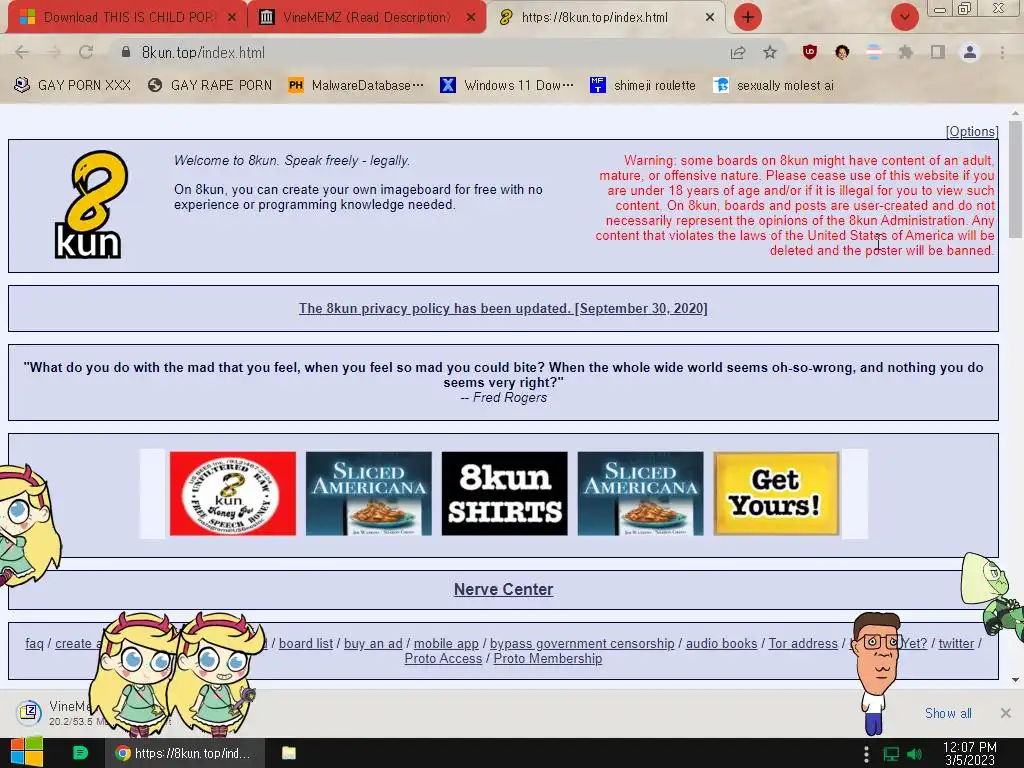Go back using the browser back arrow
Image resolution: width=1024 pixels, height=768 pixels.
22,52
